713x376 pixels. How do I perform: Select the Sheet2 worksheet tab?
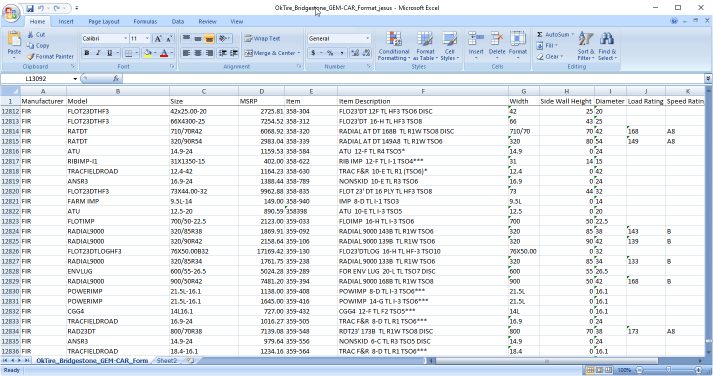pyautogui.click(x=167, y=361)
